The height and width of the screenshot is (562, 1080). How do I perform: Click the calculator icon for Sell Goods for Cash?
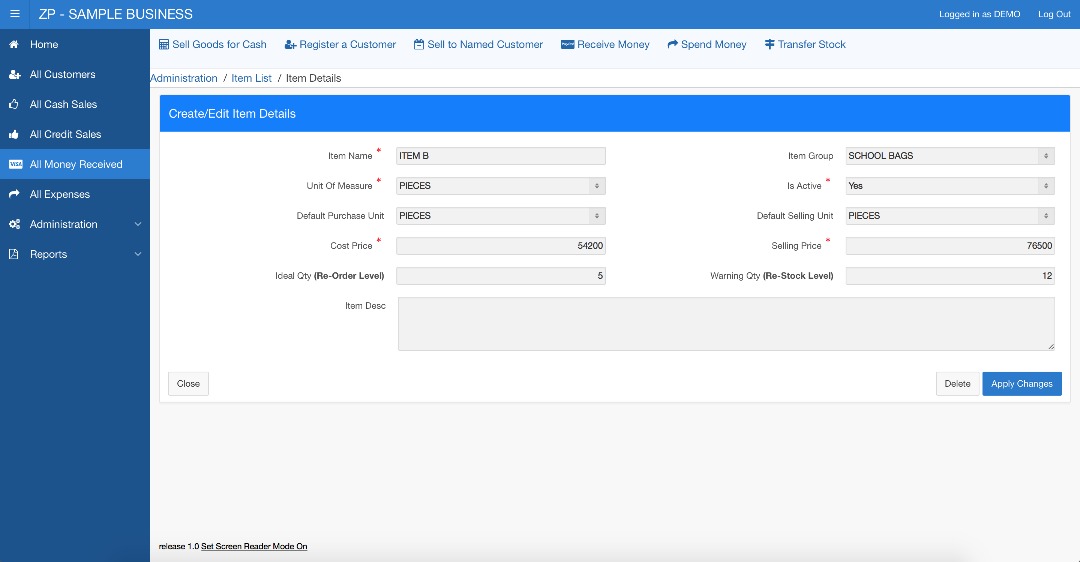164,44
